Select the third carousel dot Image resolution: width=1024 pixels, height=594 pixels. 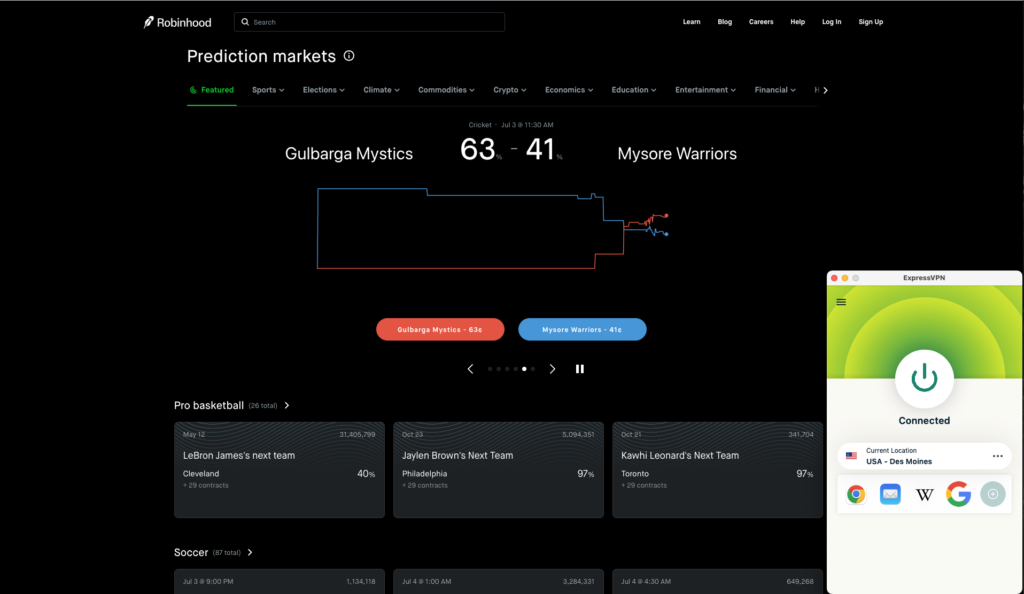coord(507,369)
